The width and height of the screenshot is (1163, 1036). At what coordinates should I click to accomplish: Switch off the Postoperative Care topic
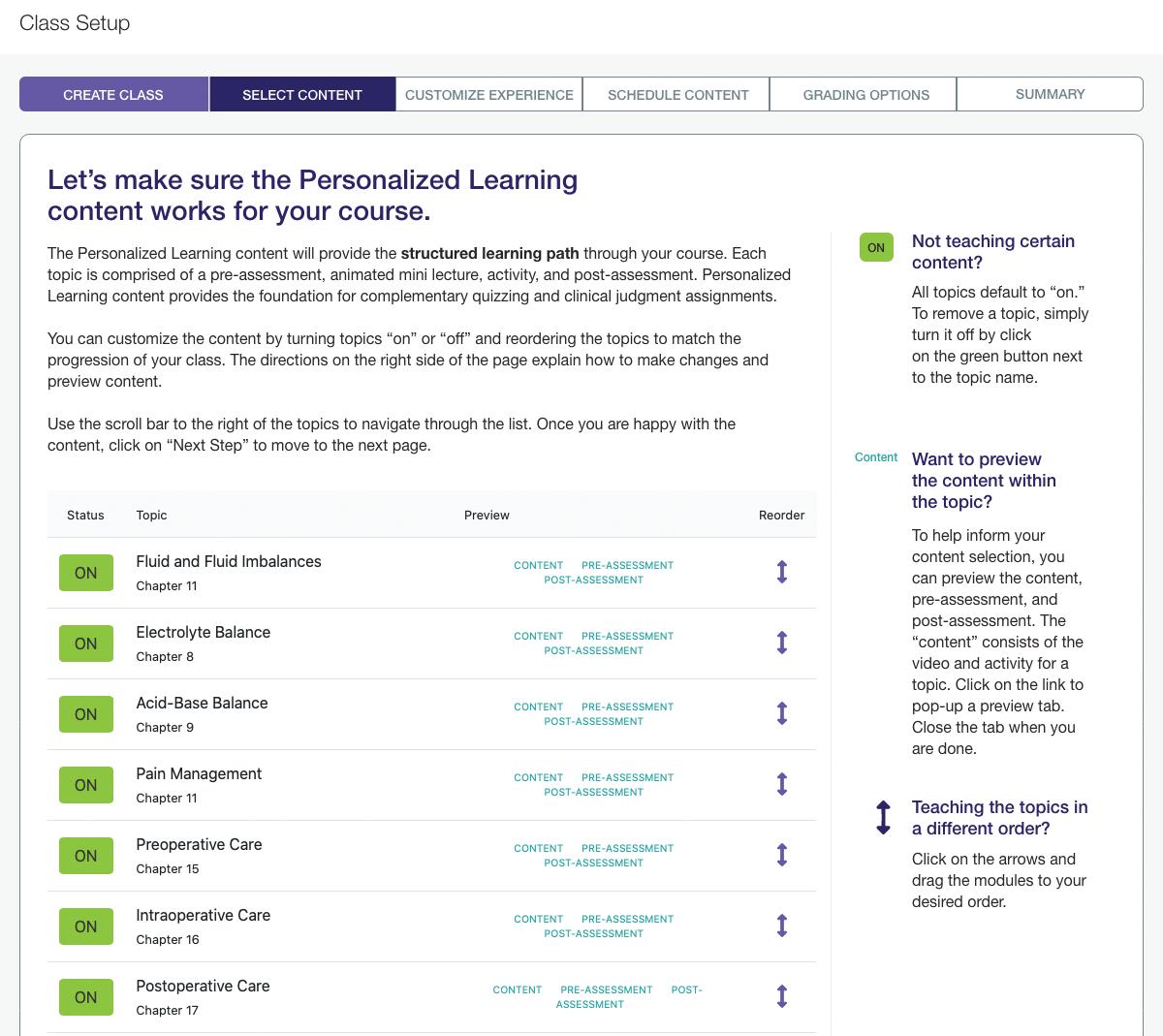[85, 997]
